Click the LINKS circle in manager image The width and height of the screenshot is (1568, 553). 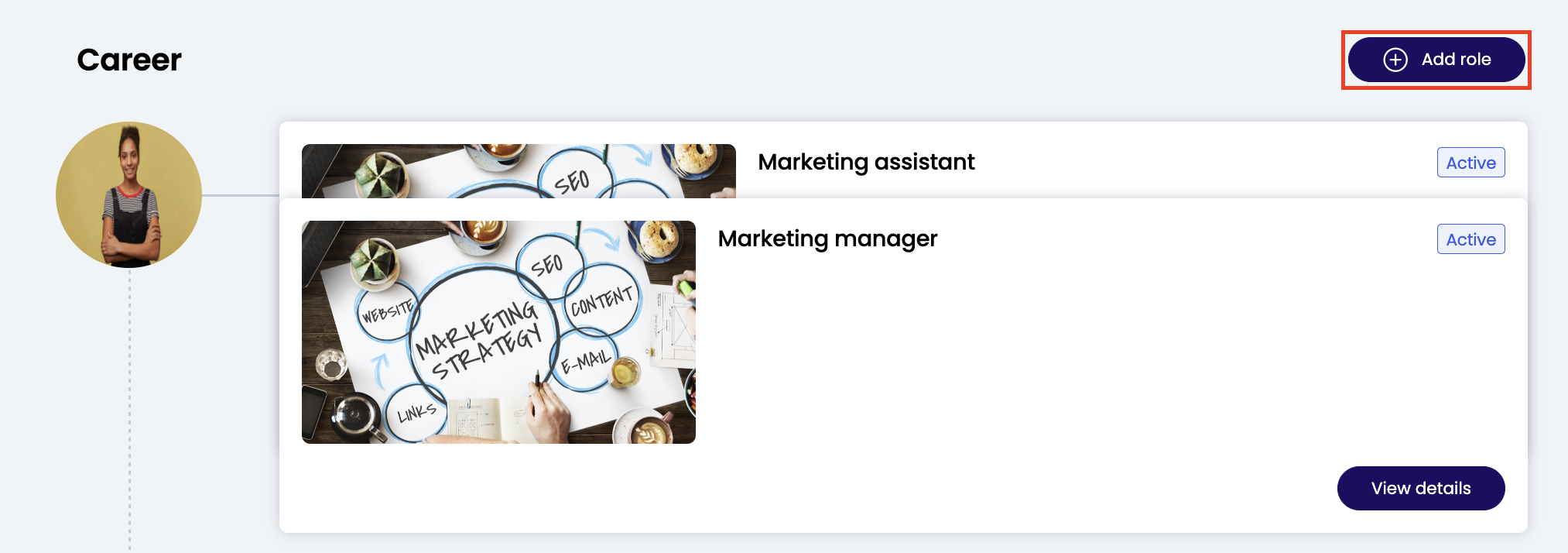(416, 413)
